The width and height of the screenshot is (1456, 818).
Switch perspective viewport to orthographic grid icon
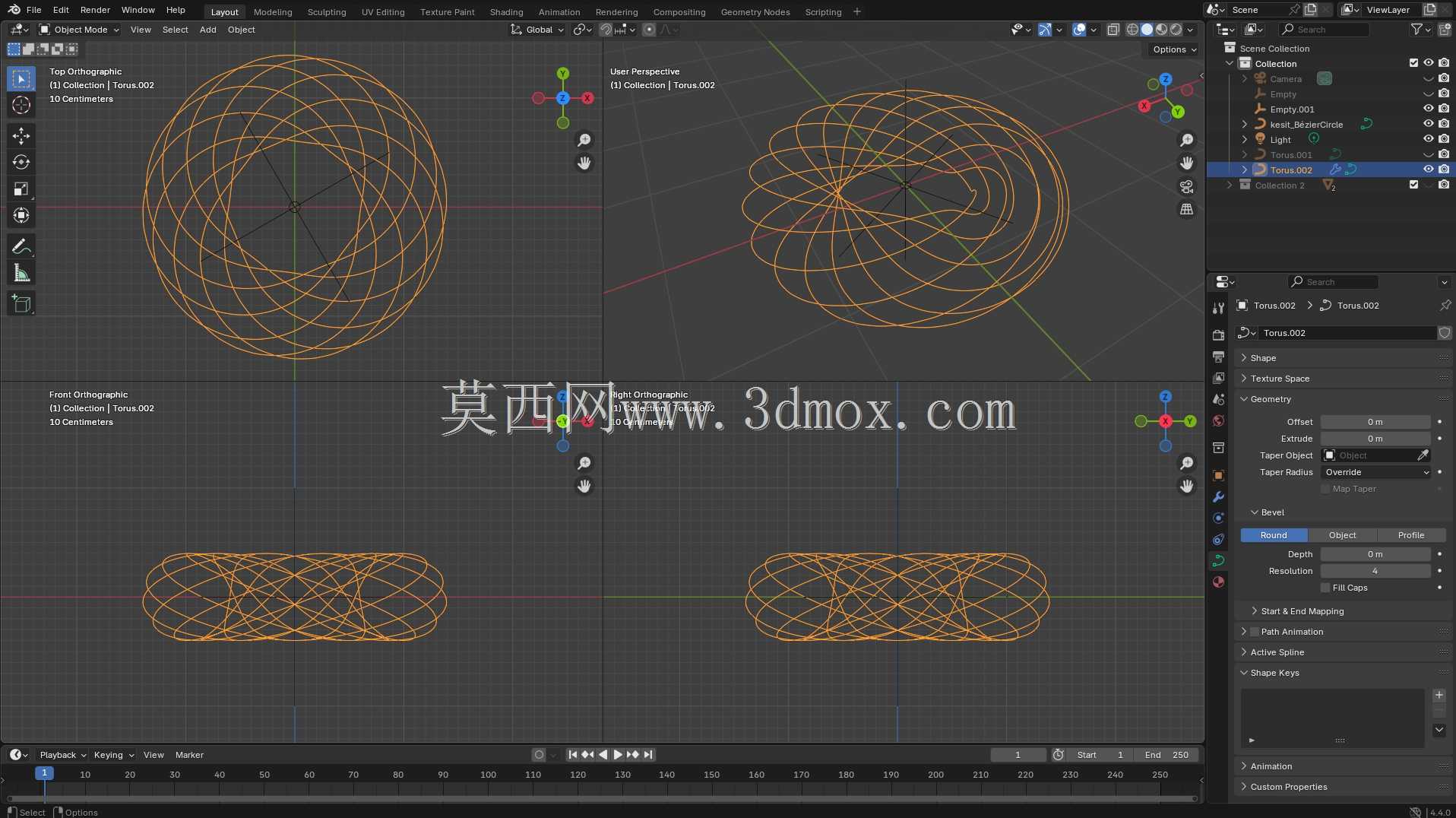[1186, 209]
